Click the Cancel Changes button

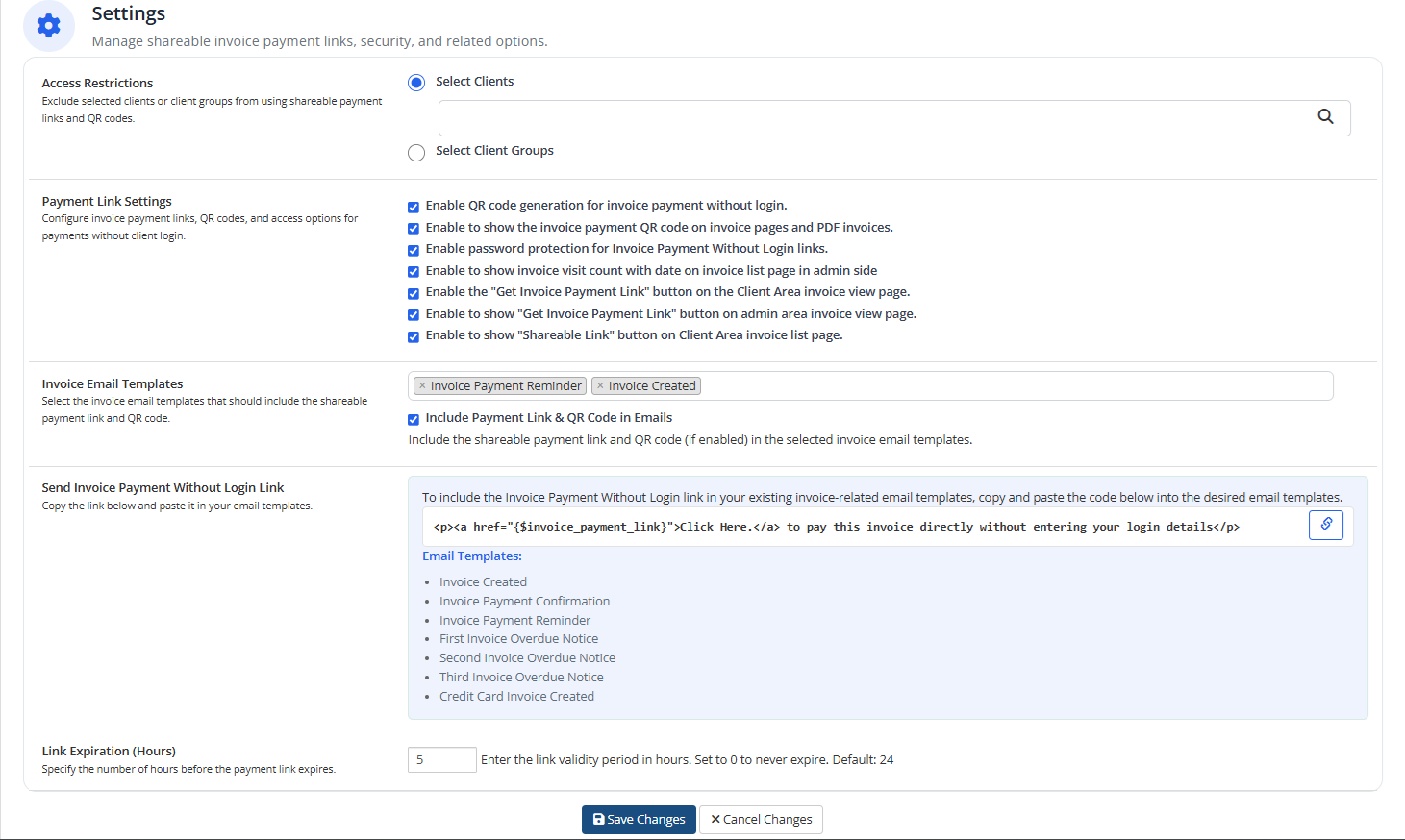[761, 820]
